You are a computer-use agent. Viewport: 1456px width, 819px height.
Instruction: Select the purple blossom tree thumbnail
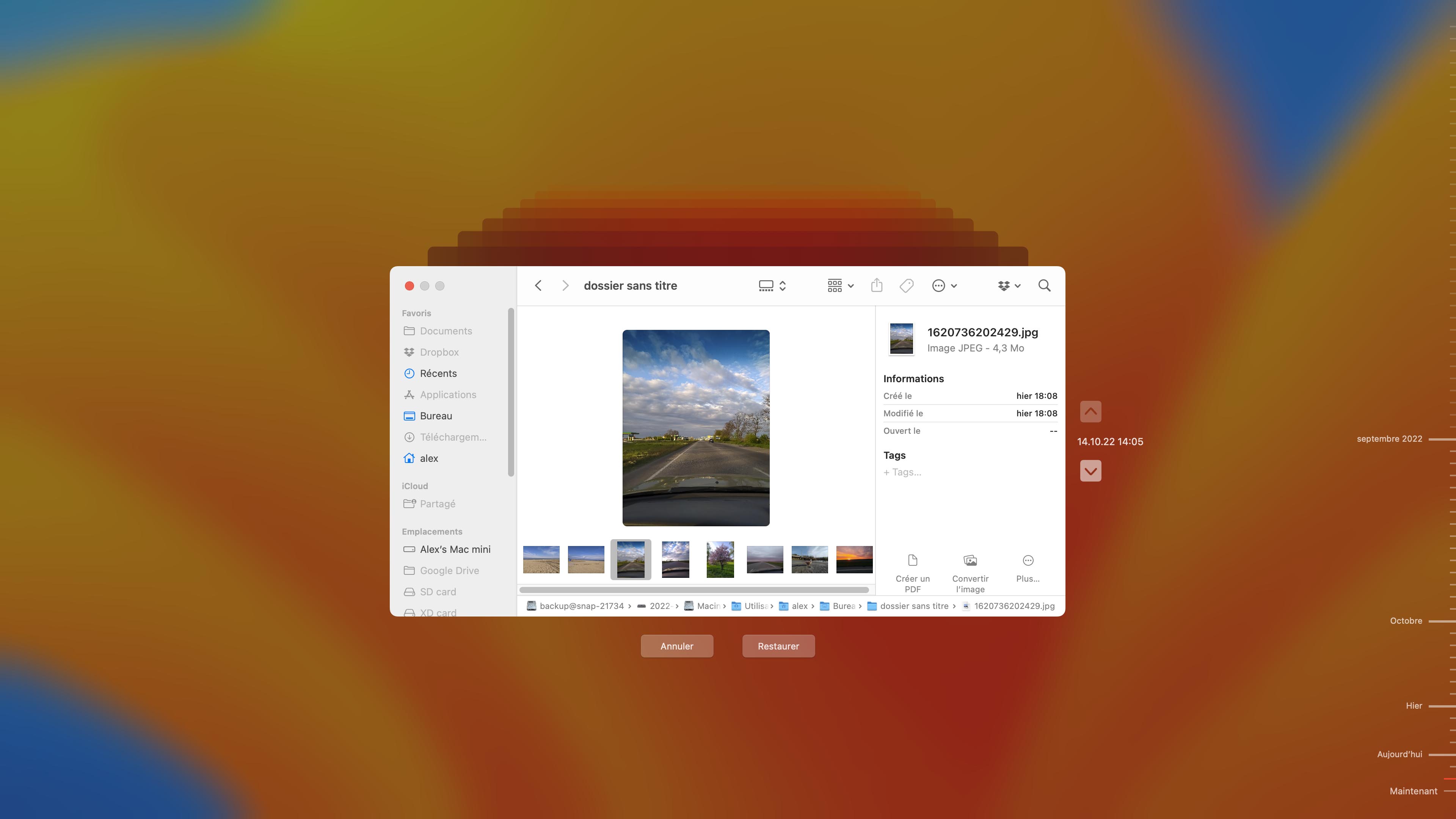(x=720, y=560)
